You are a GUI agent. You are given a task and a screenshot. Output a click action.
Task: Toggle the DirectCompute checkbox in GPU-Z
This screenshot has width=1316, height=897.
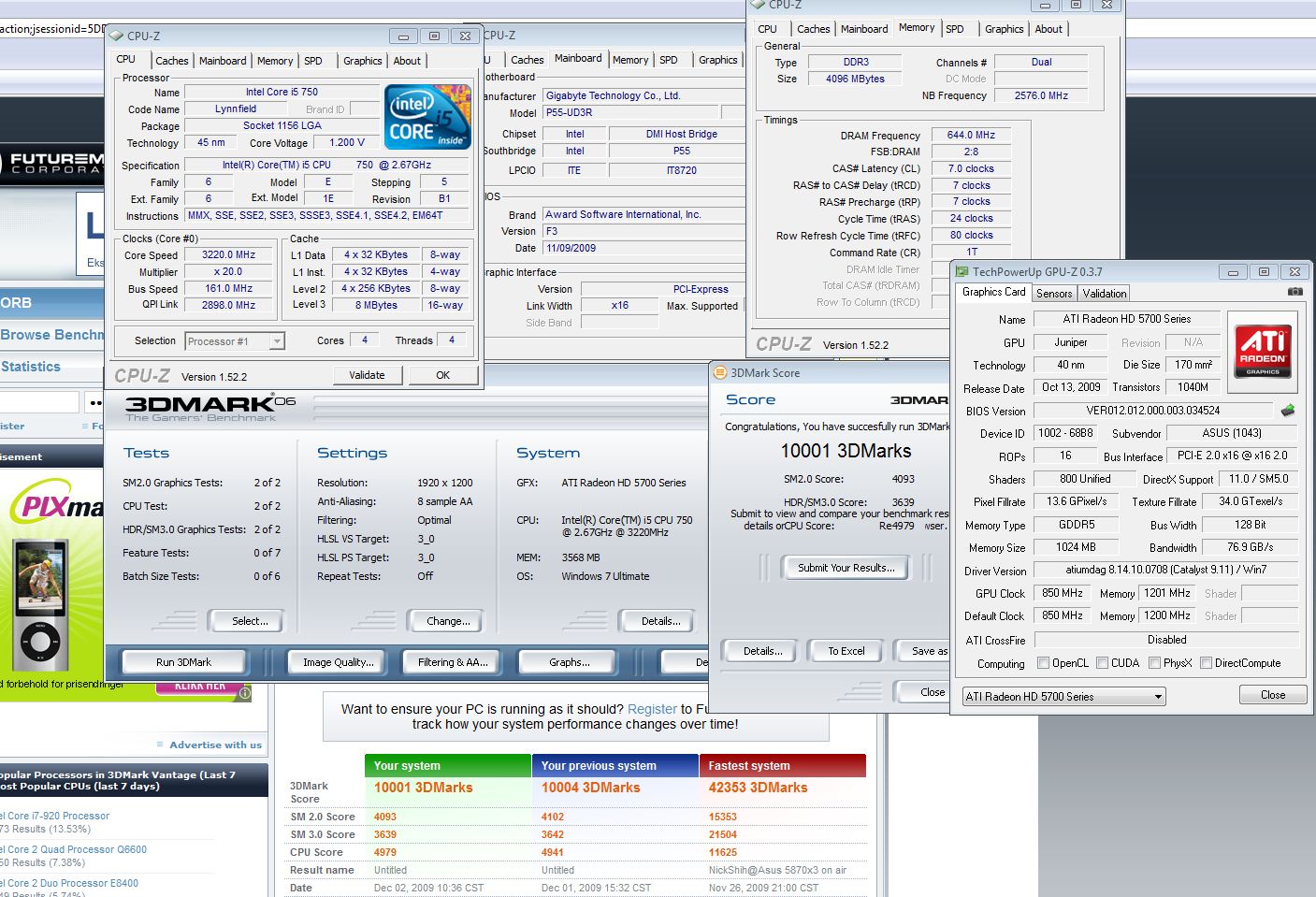(1206, 663)
